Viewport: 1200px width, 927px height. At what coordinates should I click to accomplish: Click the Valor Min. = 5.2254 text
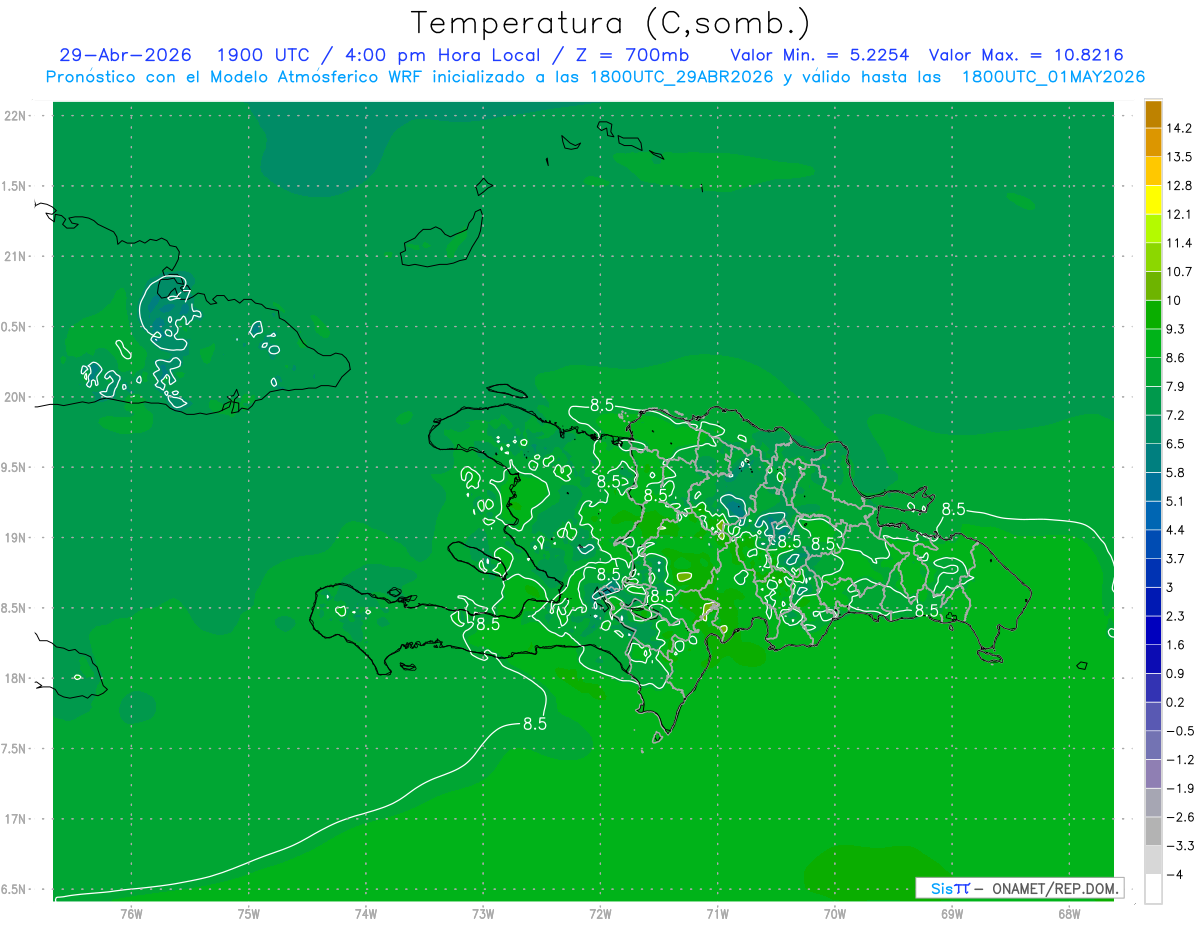click(x=820, y=55)
